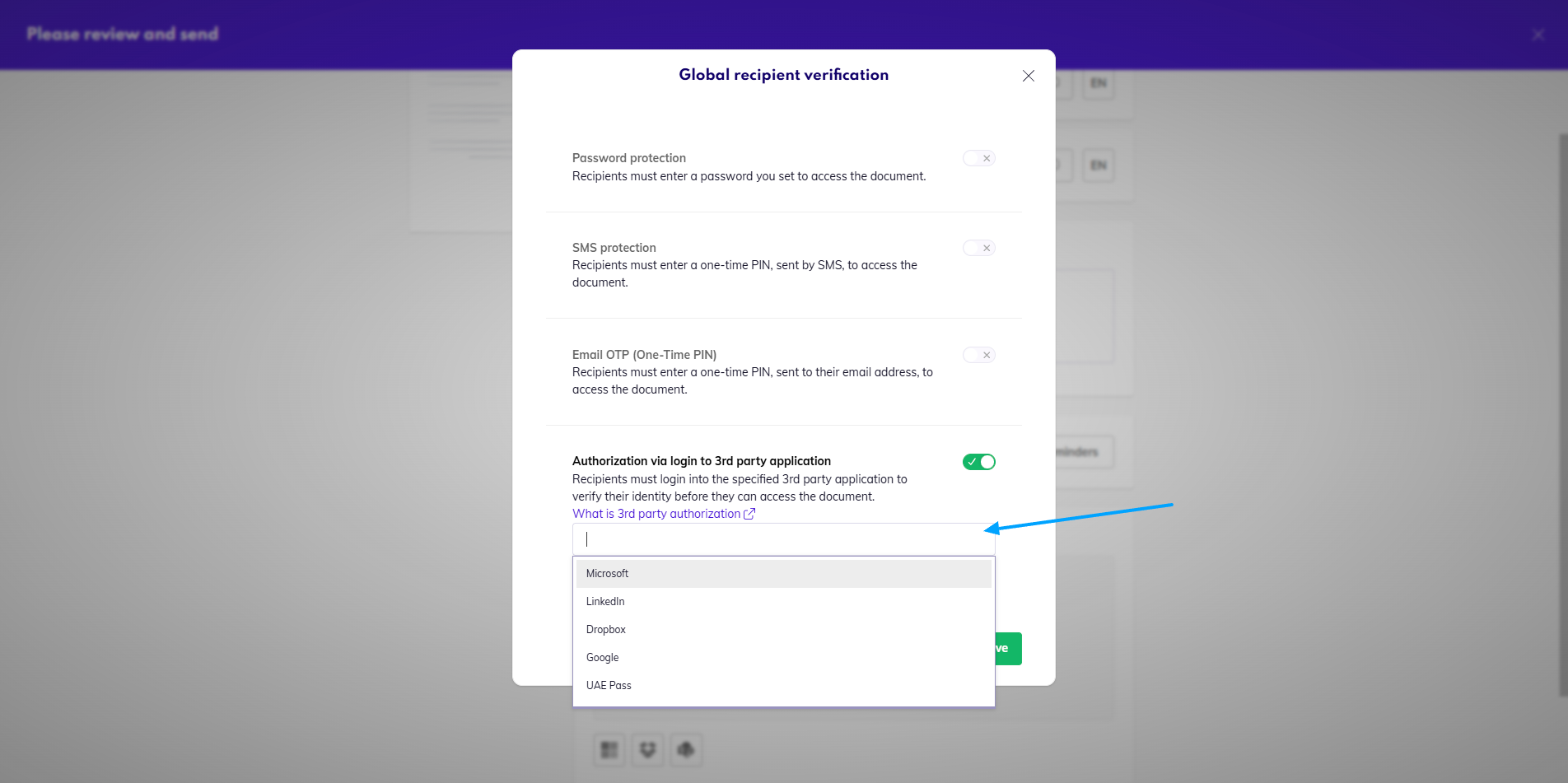Click the external-link icon beside 3rd party authorization

pyautogui.click(x=749, y=514)
